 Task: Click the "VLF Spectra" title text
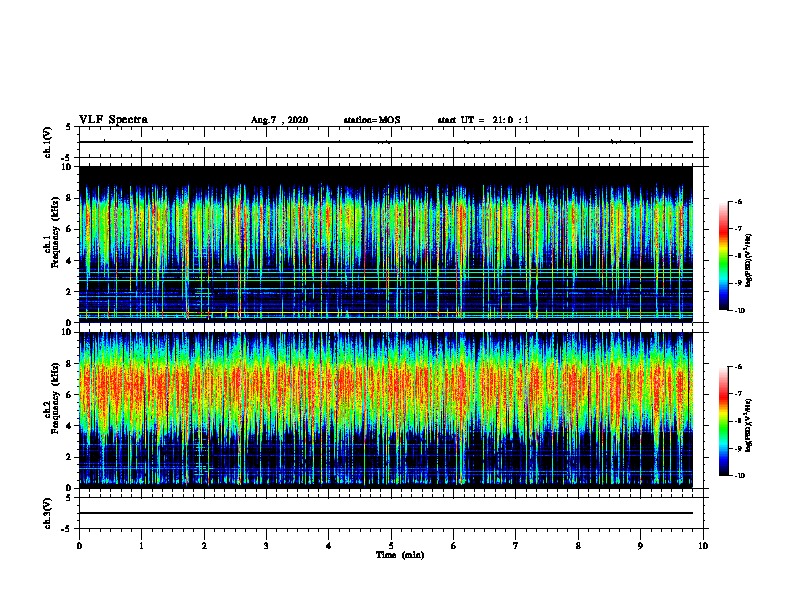click(x=113, y=120)
